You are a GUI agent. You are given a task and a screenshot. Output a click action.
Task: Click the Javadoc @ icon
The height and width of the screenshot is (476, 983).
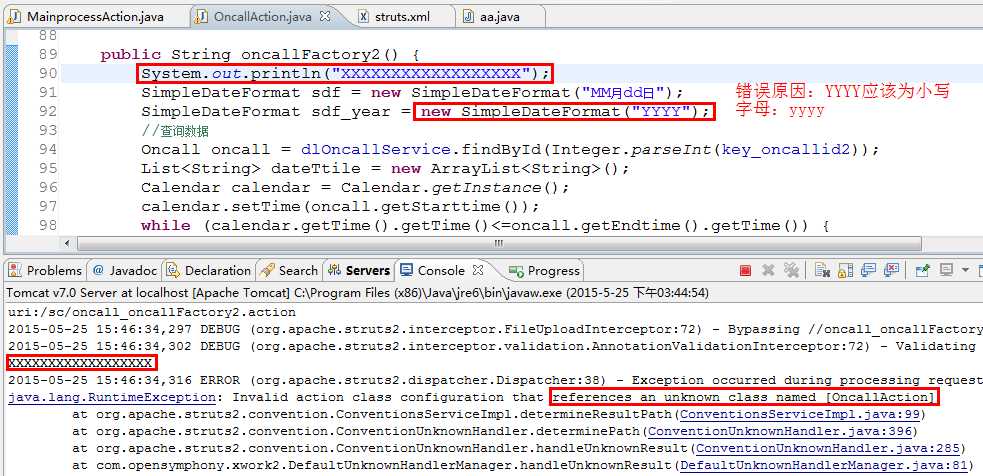(98, 271)
